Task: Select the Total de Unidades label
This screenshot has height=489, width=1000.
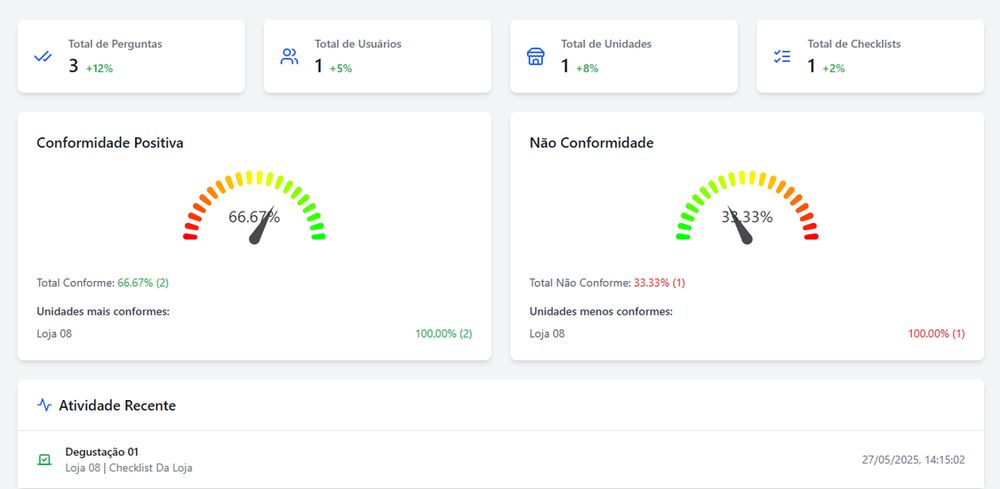Action: point(606,44)
